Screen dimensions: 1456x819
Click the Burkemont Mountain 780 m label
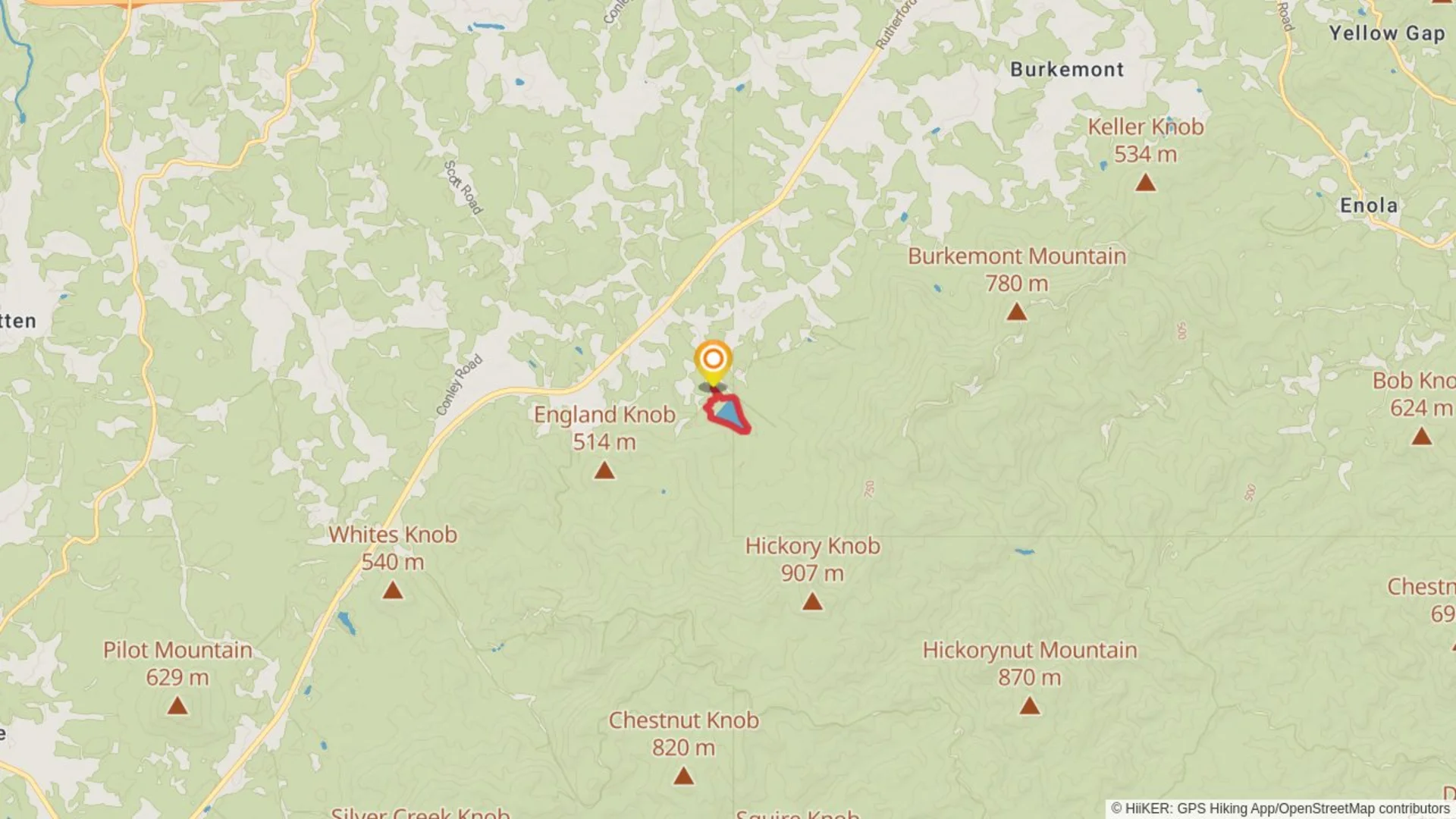(1017, 270)
